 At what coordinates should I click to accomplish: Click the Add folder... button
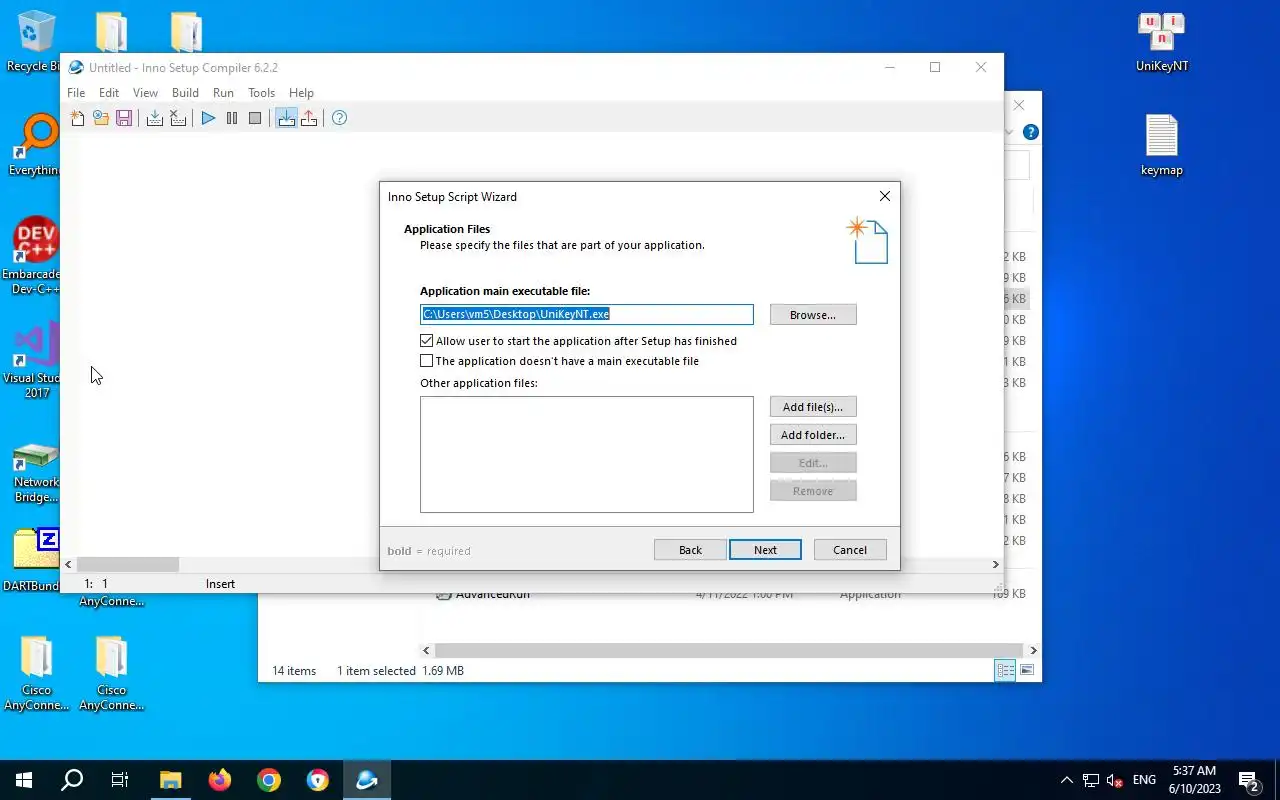click(x=813, y=435)
